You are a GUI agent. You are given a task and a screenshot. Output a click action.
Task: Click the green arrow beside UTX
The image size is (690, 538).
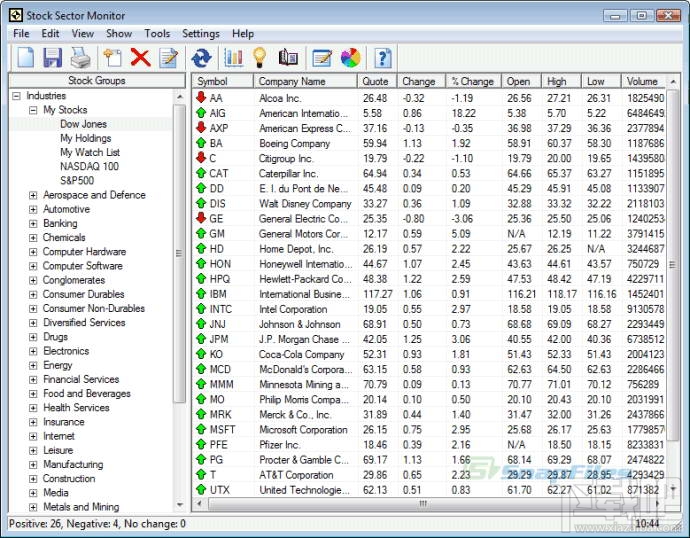pos(201,489)
